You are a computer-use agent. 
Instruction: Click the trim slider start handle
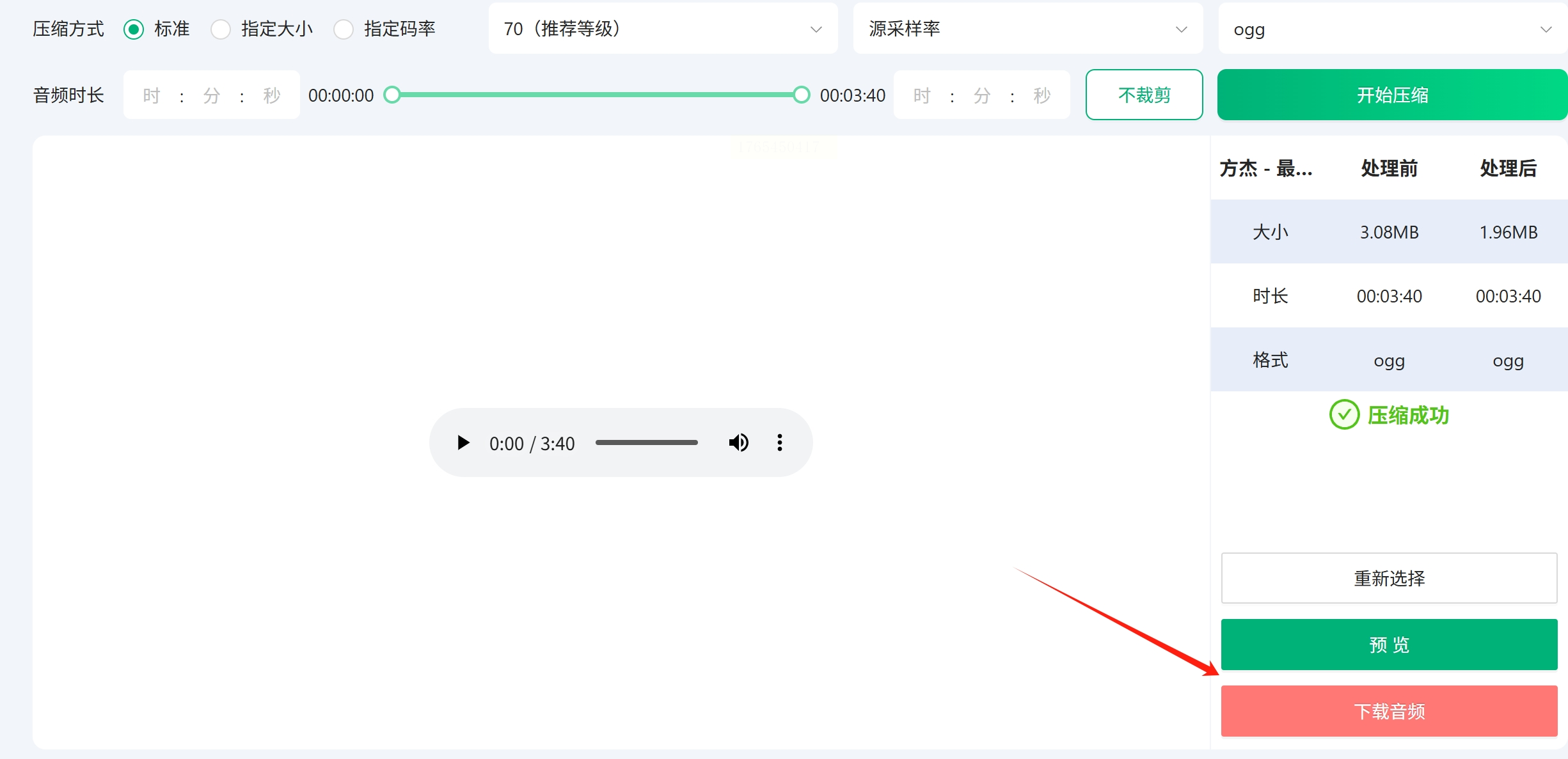pos(392,95)
